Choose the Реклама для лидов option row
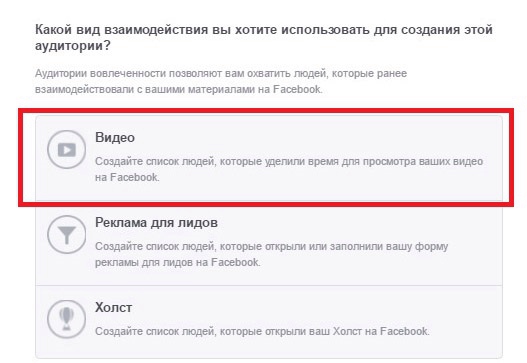 point(269,243)
